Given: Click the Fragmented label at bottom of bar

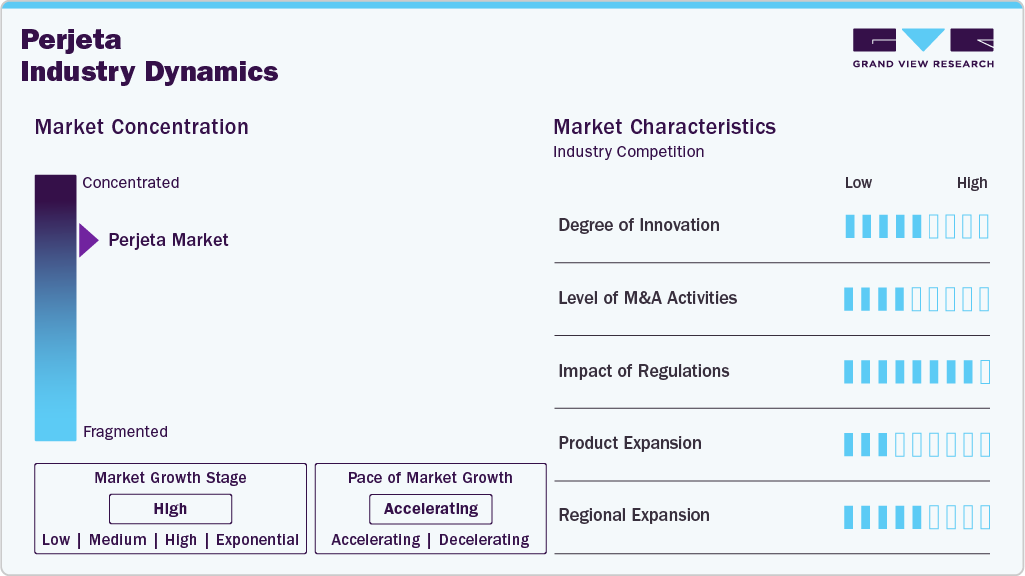Looking at the screenshot, I should [125, 432].
